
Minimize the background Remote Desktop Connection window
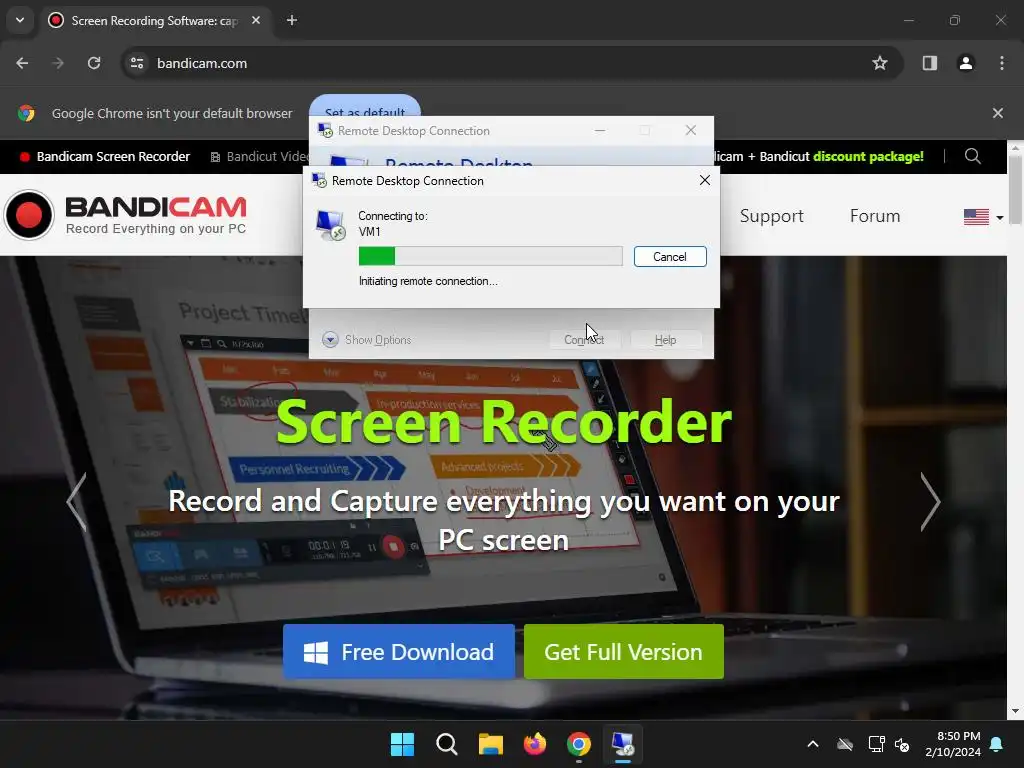600,131
